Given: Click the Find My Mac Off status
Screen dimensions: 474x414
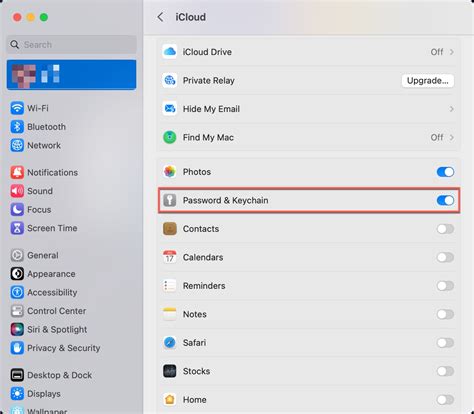Looking at the screenshot, I should (x=437, y=137).
